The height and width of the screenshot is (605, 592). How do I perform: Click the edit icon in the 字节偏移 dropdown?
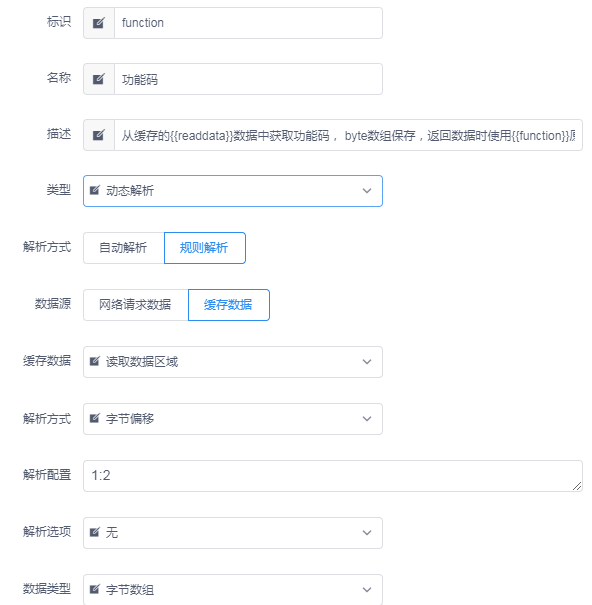click(x=95, y=418)
